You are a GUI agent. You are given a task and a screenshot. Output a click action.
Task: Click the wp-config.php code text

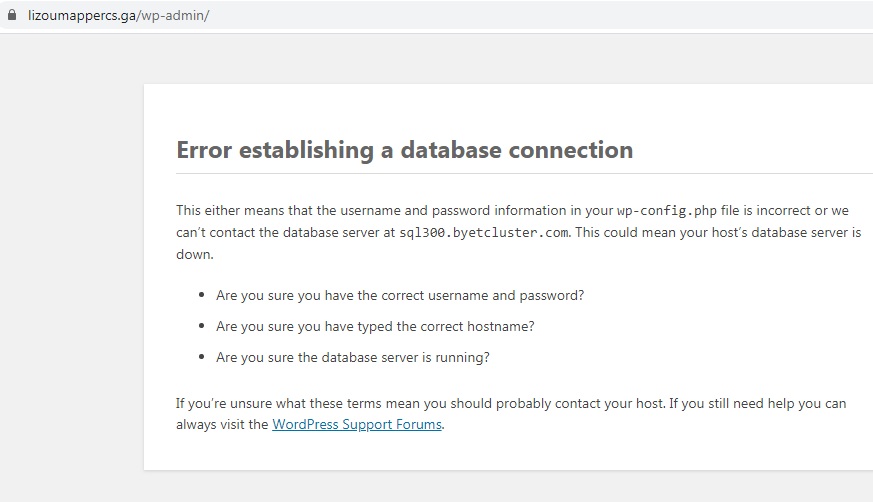pos(666,211)
